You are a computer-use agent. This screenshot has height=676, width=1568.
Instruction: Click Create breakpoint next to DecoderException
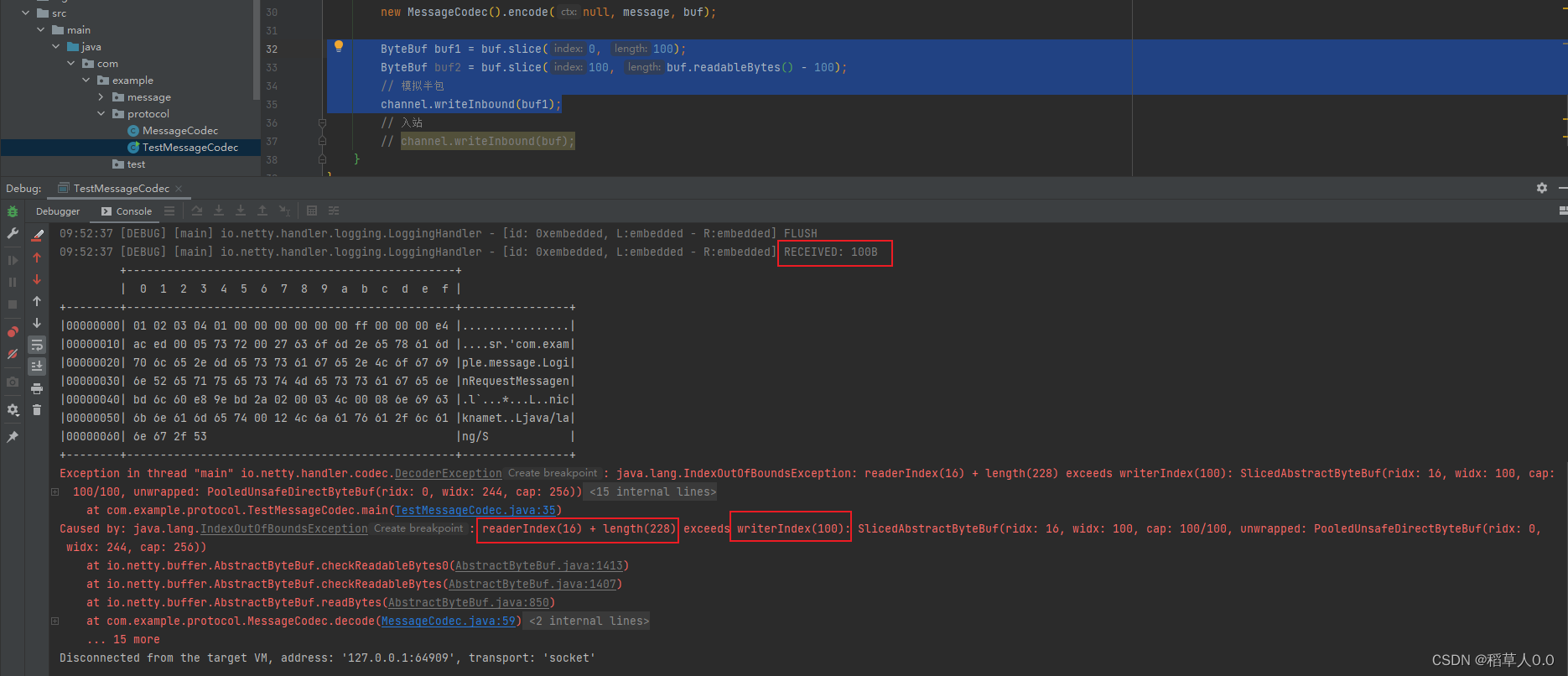pos(553,473)
